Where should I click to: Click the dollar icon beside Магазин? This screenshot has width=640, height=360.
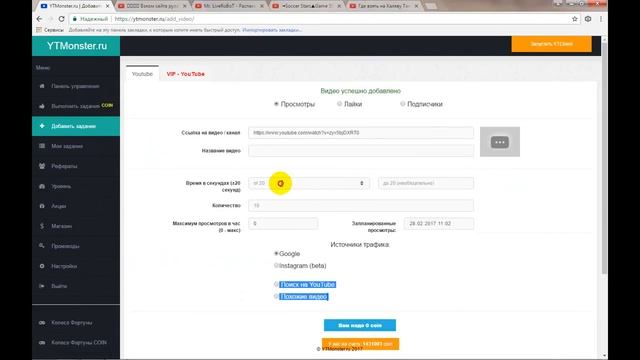[x=42, y=226]
